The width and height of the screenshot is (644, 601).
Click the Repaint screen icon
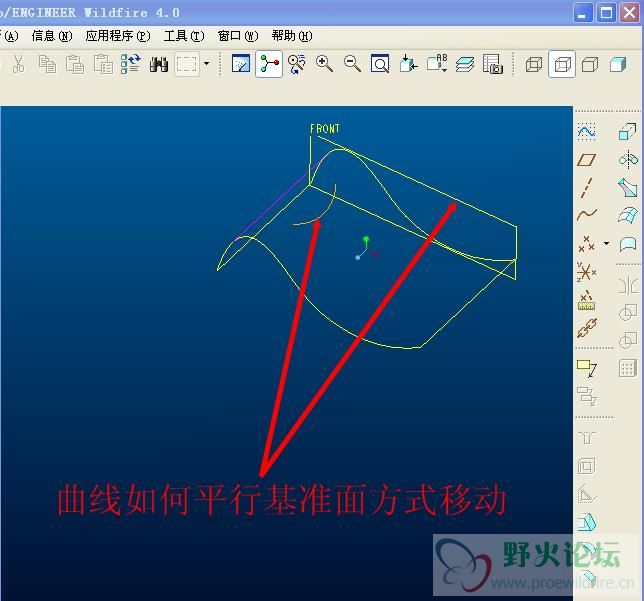coord(241,64)
